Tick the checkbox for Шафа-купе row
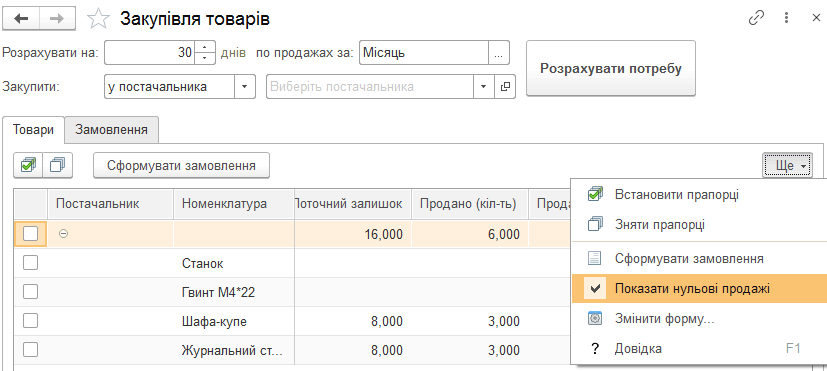827x371 pixels. tap(31, 320)
